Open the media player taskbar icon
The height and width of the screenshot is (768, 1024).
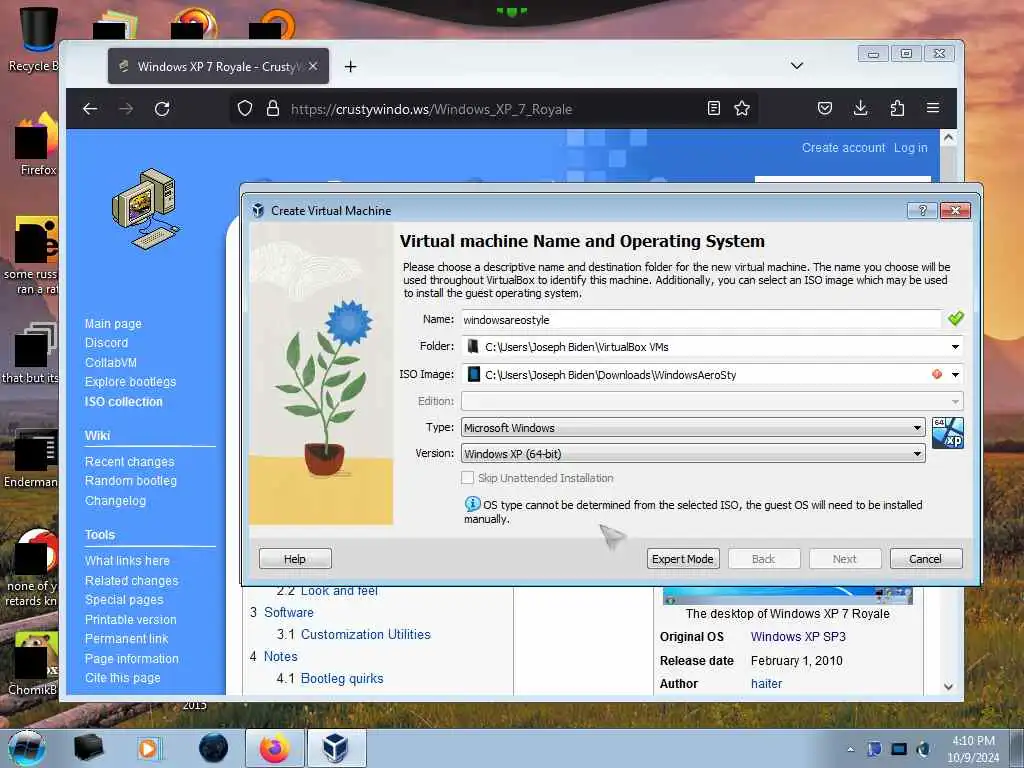tap(149, 748)
